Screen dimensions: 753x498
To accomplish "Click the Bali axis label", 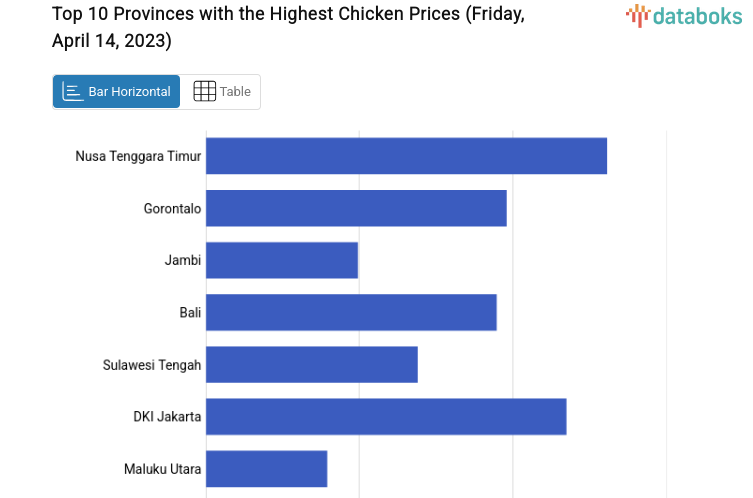I will coord(190,312).
